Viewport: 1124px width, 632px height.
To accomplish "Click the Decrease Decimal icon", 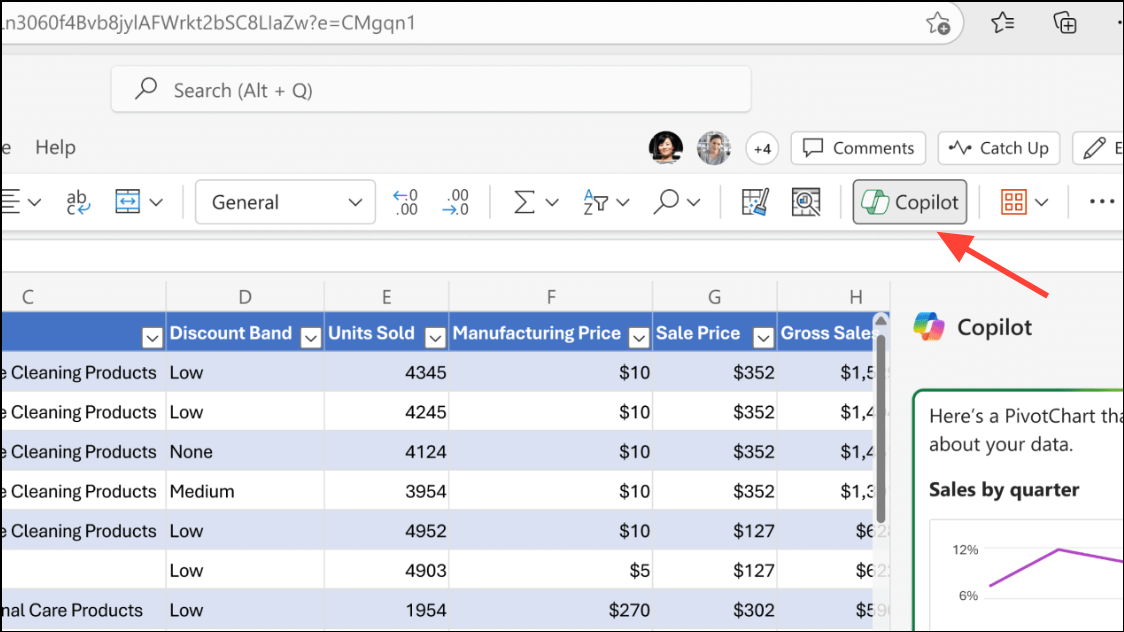I will point(457,201).
